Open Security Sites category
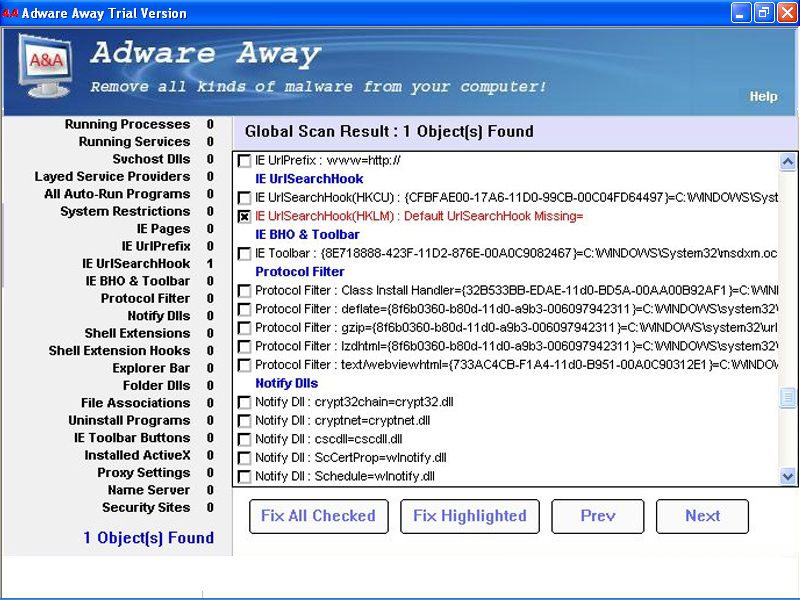Image resolution: width=800 pixels, height=600 pixels. (x=146, y=508)
